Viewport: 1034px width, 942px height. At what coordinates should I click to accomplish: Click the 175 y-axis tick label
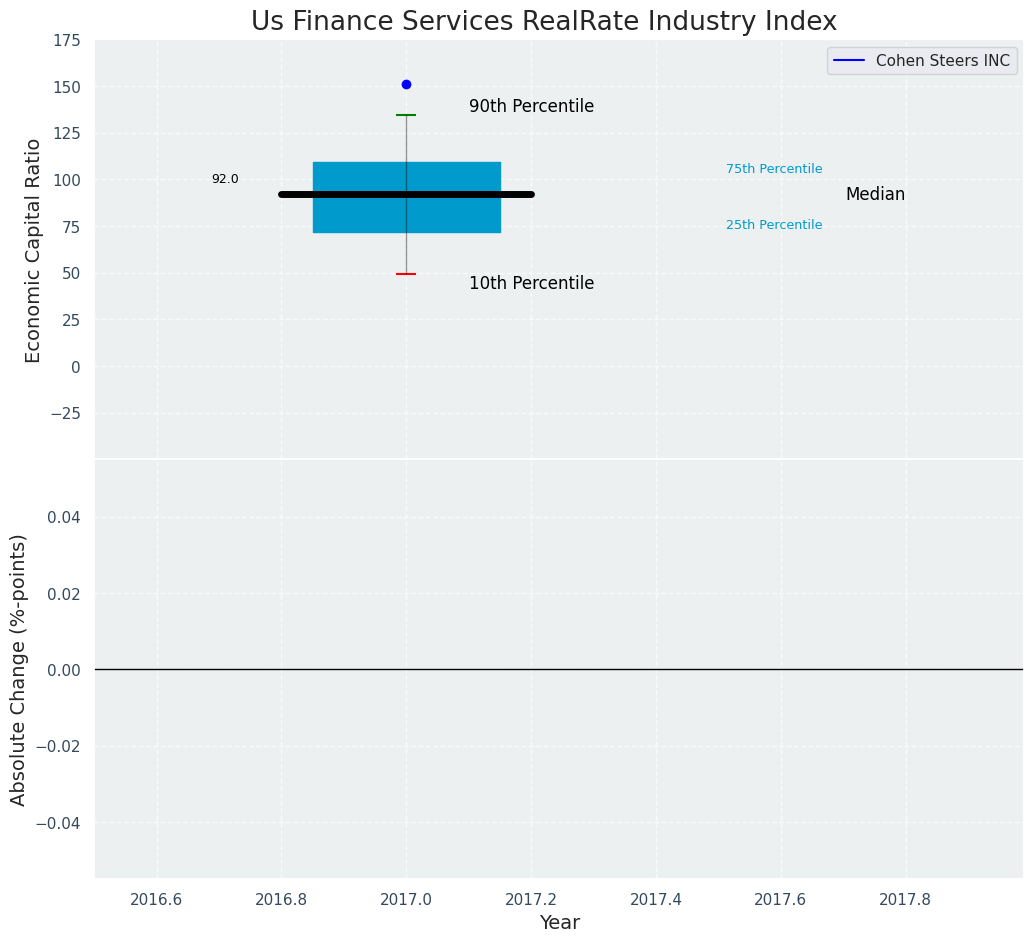[67, 41]
